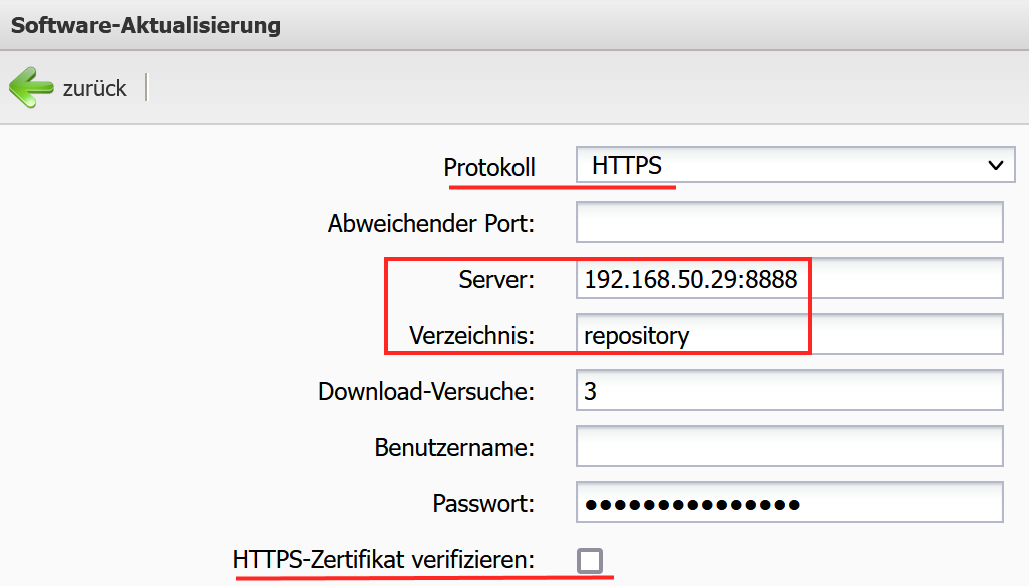Focus the empty Benutzername input field
Screen dimensions: 1030x586
[x=789, y=446]
